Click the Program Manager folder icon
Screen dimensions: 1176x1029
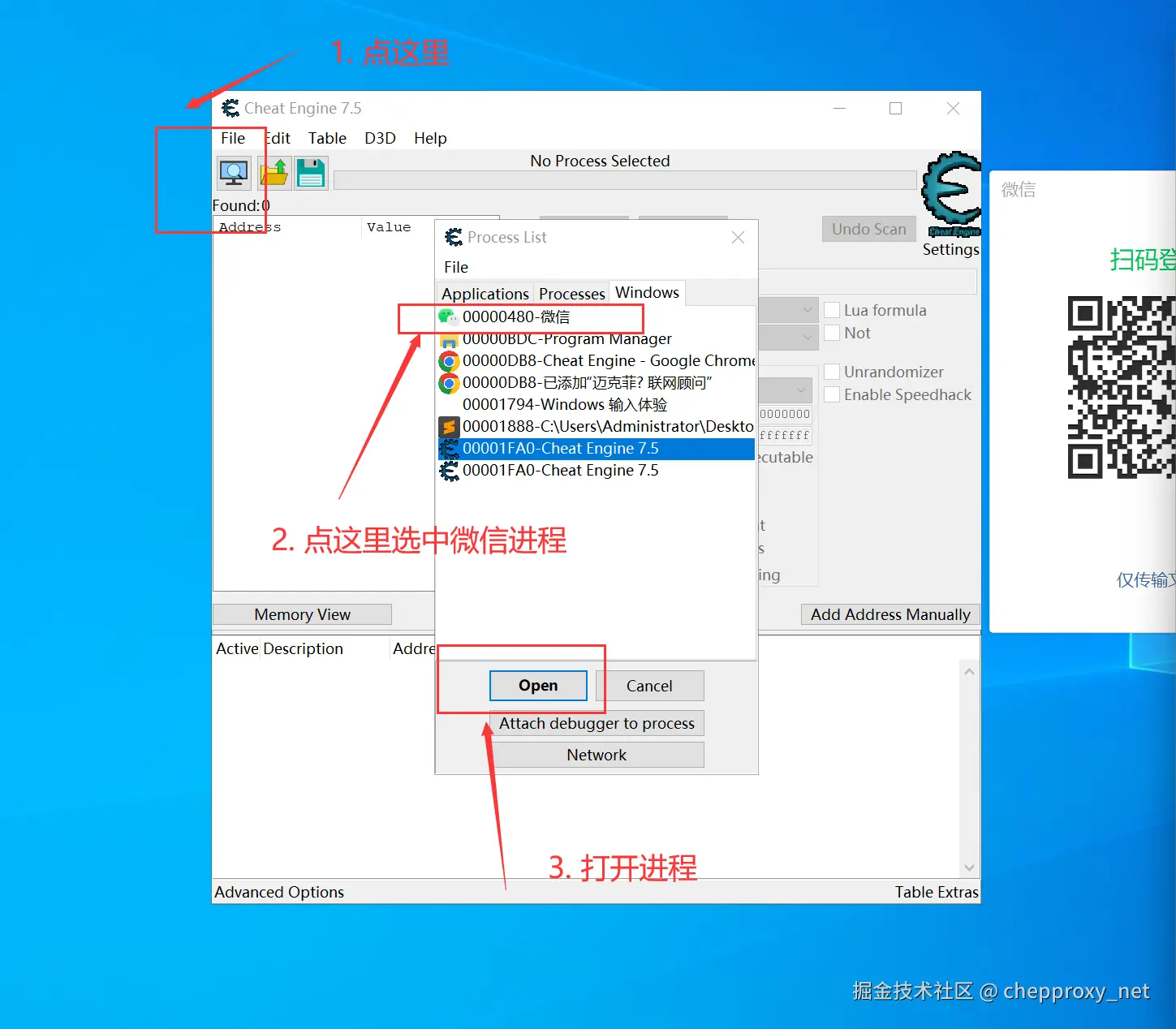pyautogui.click(x=449, y=340)
